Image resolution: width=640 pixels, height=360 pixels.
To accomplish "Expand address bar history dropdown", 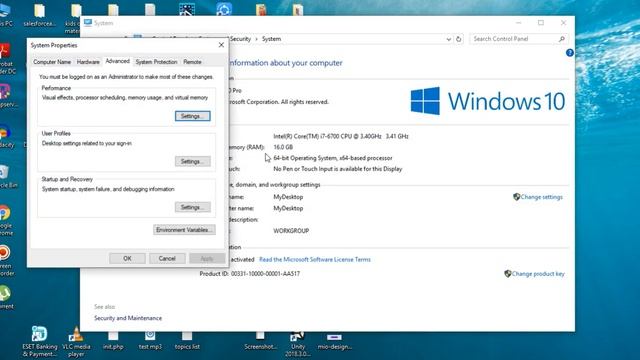I will pos(449,39).
